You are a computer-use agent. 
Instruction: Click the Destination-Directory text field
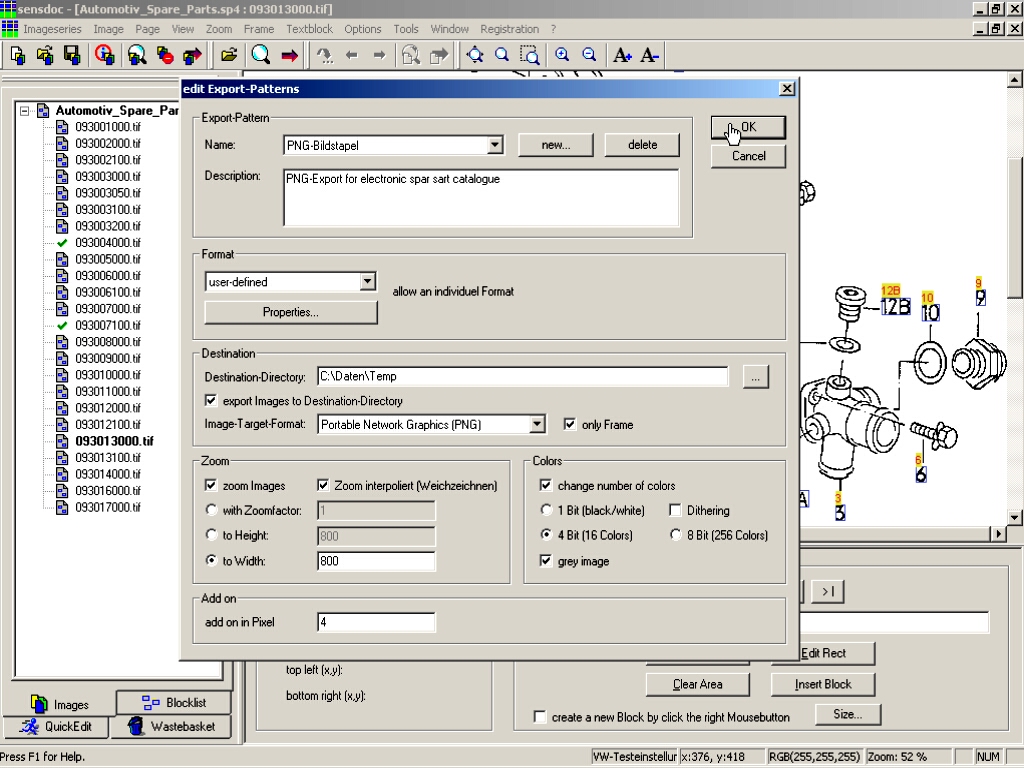pyautogui.click(x=522, y=377)
